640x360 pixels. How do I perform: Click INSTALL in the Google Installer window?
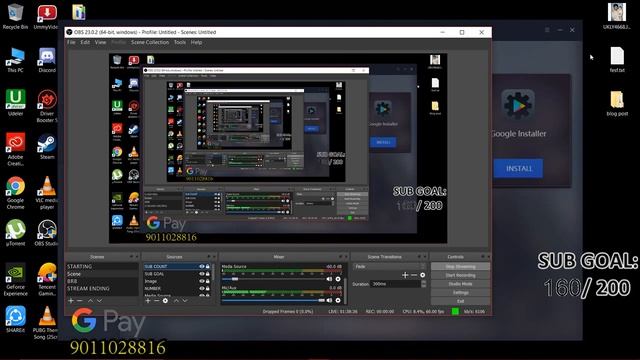pos(518,169)
